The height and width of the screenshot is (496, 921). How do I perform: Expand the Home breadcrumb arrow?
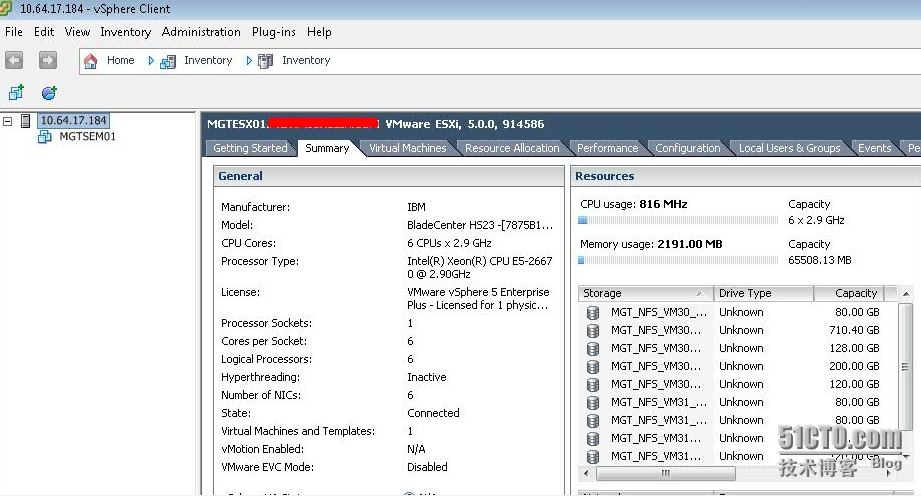[151, 61]
